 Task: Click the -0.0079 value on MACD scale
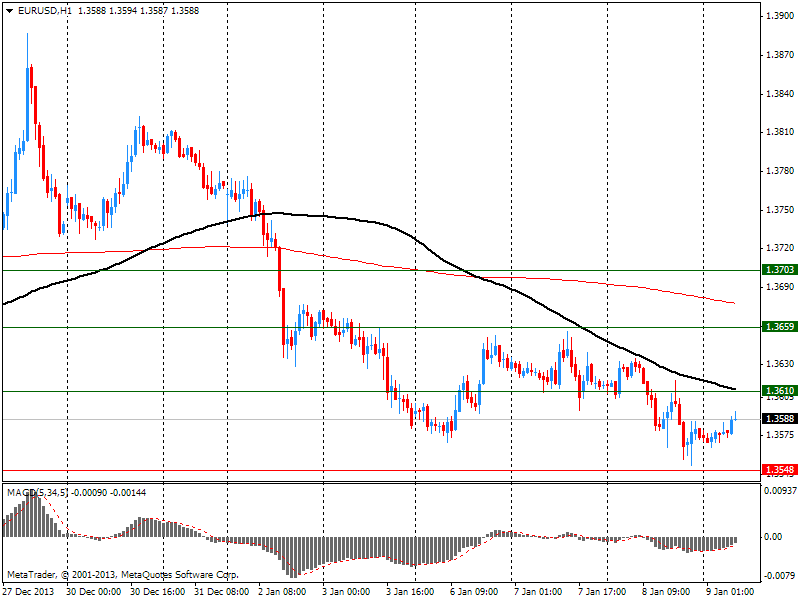click(x=780, y=575)
